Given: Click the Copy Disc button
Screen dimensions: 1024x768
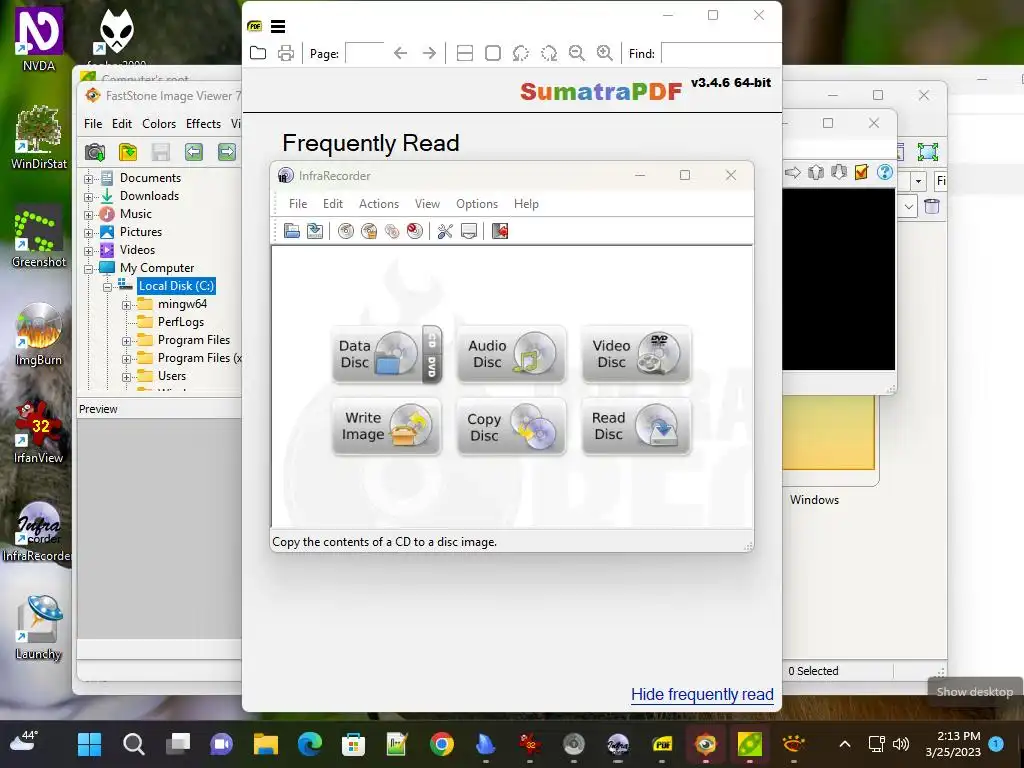Looking at the screenshot, I should point(511,427).
